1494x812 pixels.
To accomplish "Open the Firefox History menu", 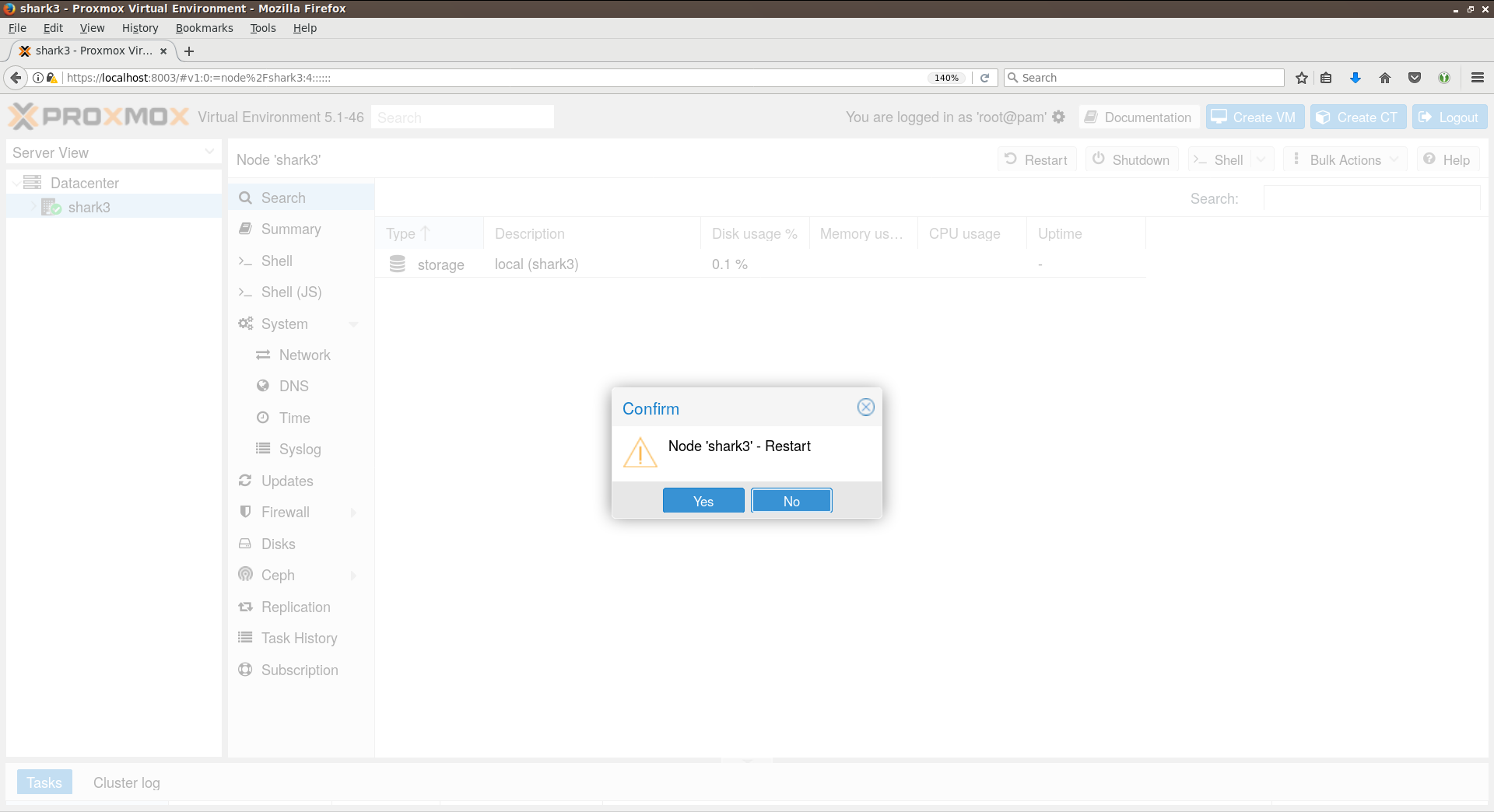I will pyautogui.click(x=140, y=28).
